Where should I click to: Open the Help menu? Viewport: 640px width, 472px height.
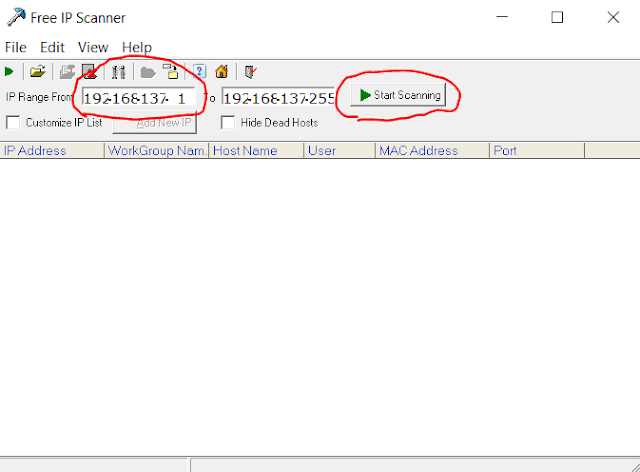coord(137,47)
